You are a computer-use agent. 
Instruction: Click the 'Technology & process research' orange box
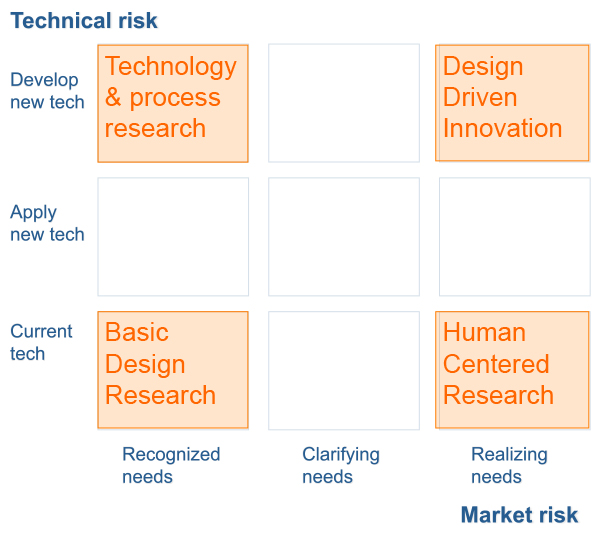[173, 103]
